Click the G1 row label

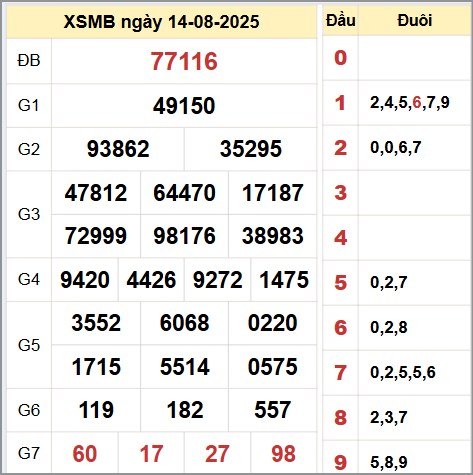[x=29, y=105]
